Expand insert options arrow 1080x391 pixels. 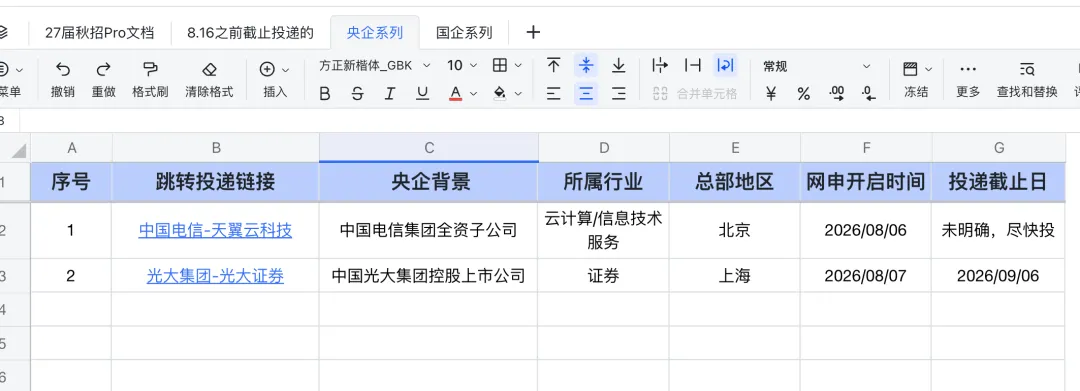[285, 70]
